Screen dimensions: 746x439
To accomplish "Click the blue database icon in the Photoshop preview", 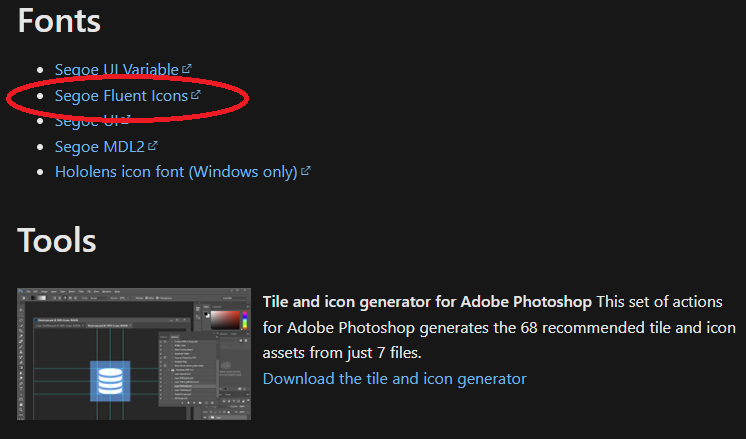I will [110, 381].
